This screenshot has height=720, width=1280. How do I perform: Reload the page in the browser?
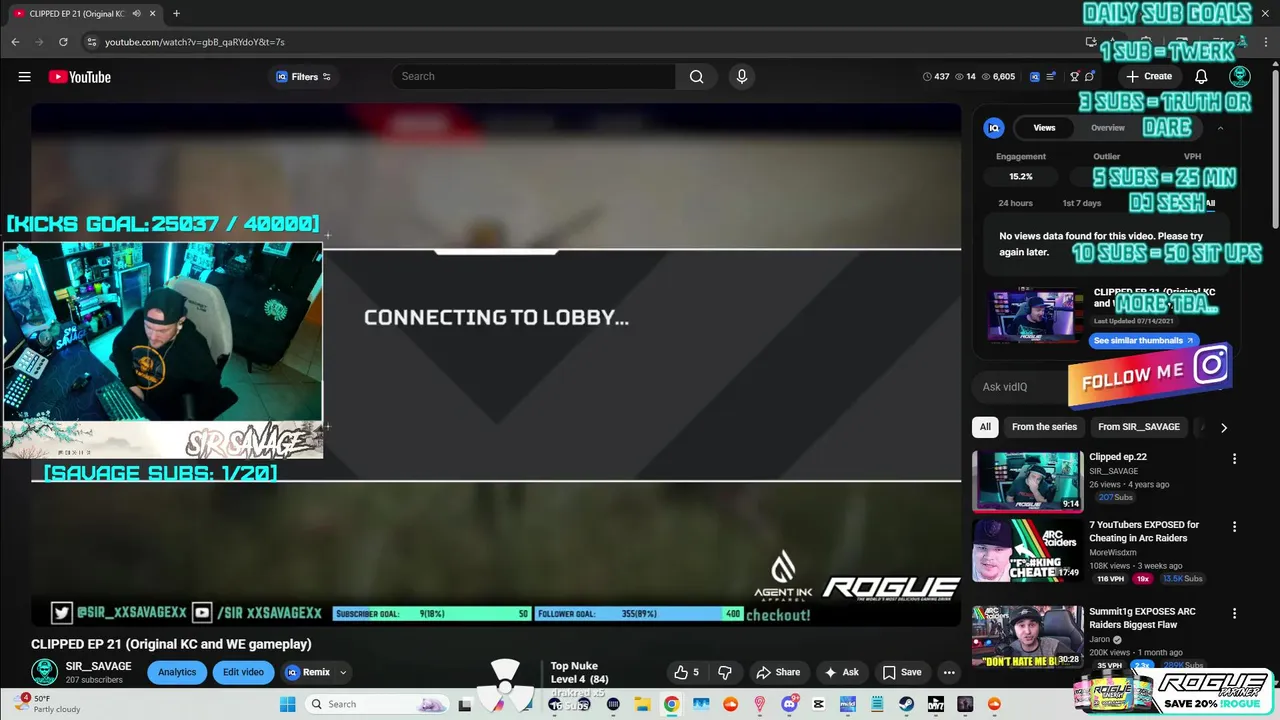pyautogui.click(x=63, y=42)
